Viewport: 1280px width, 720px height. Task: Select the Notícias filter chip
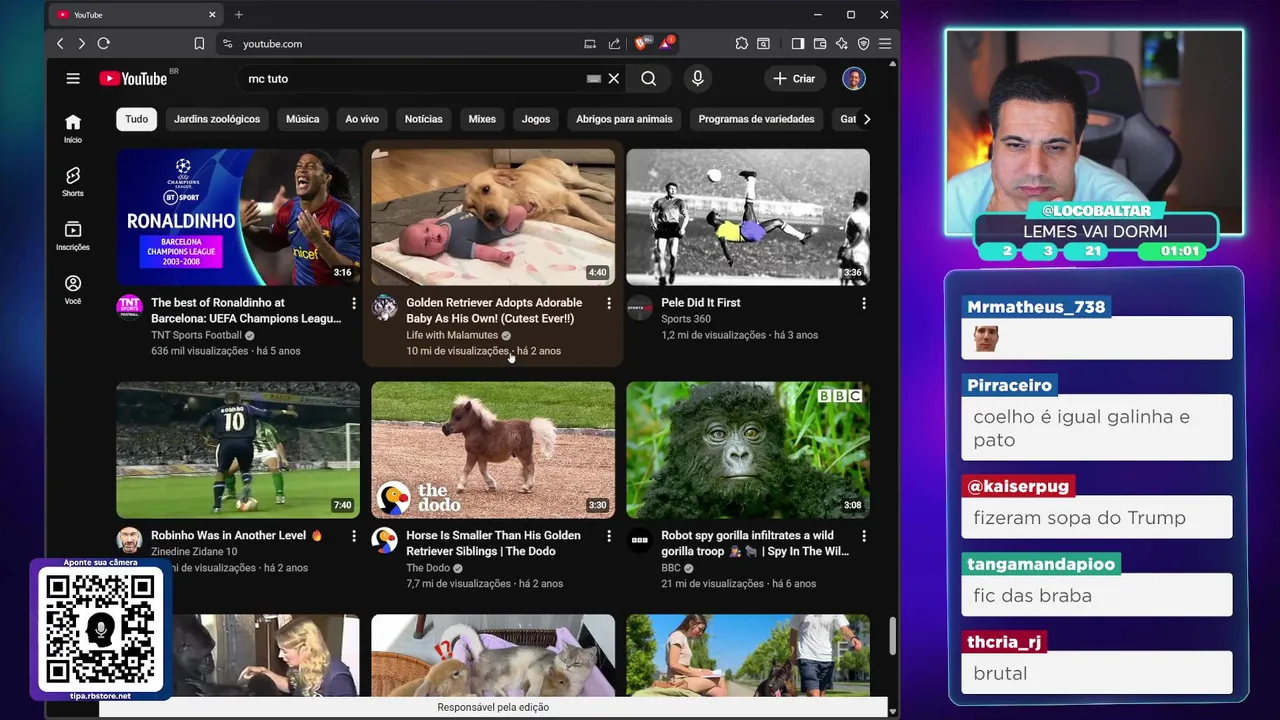[423, 119]
